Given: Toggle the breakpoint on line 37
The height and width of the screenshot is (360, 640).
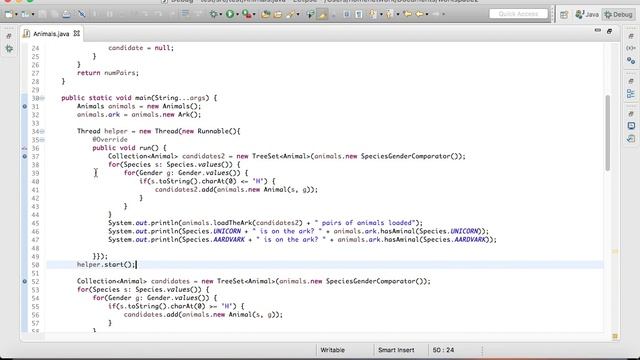Looking at the screenshot, I should click(x=24, y=156).
